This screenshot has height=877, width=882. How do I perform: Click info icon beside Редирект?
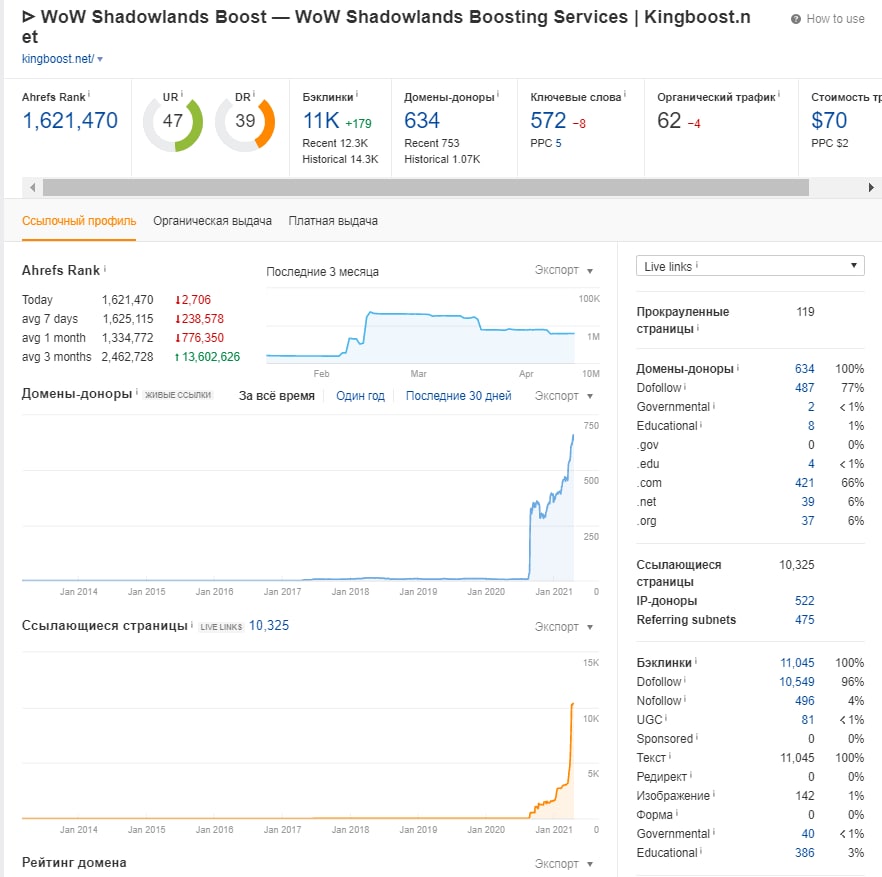[691, 775]
